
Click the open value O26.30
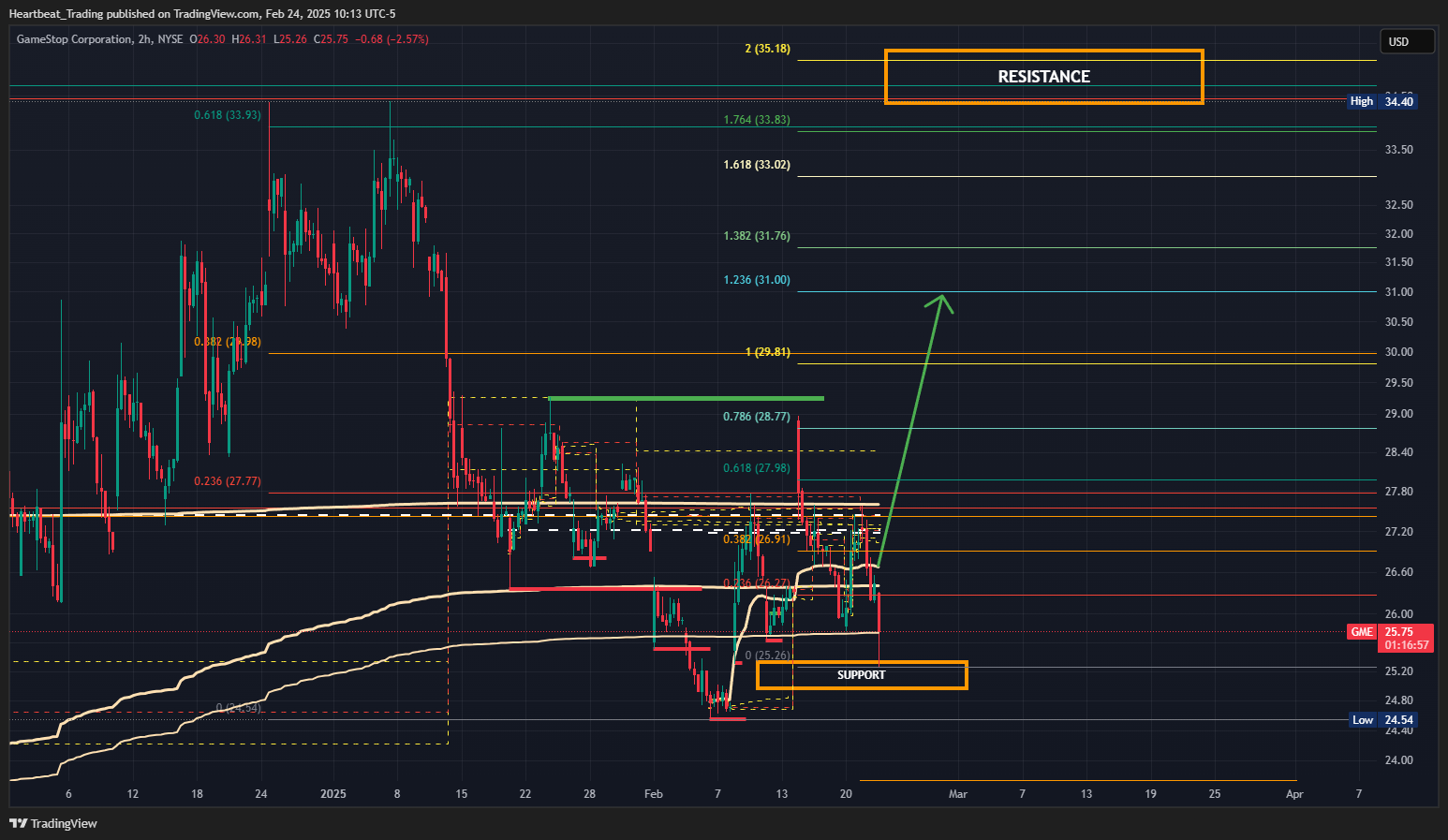pos(208,39)
